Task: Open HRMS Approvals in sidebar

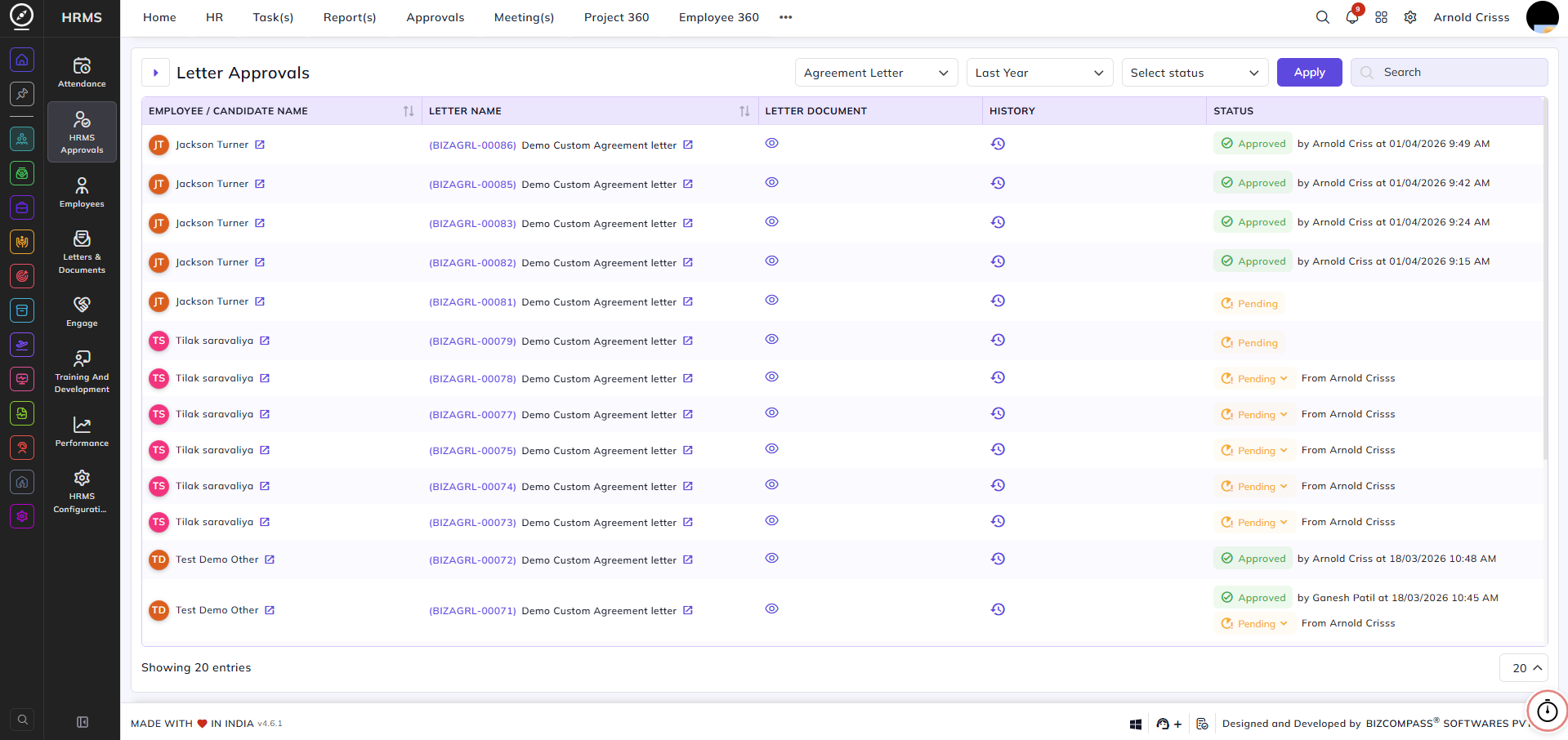Action: pos(82,132)
